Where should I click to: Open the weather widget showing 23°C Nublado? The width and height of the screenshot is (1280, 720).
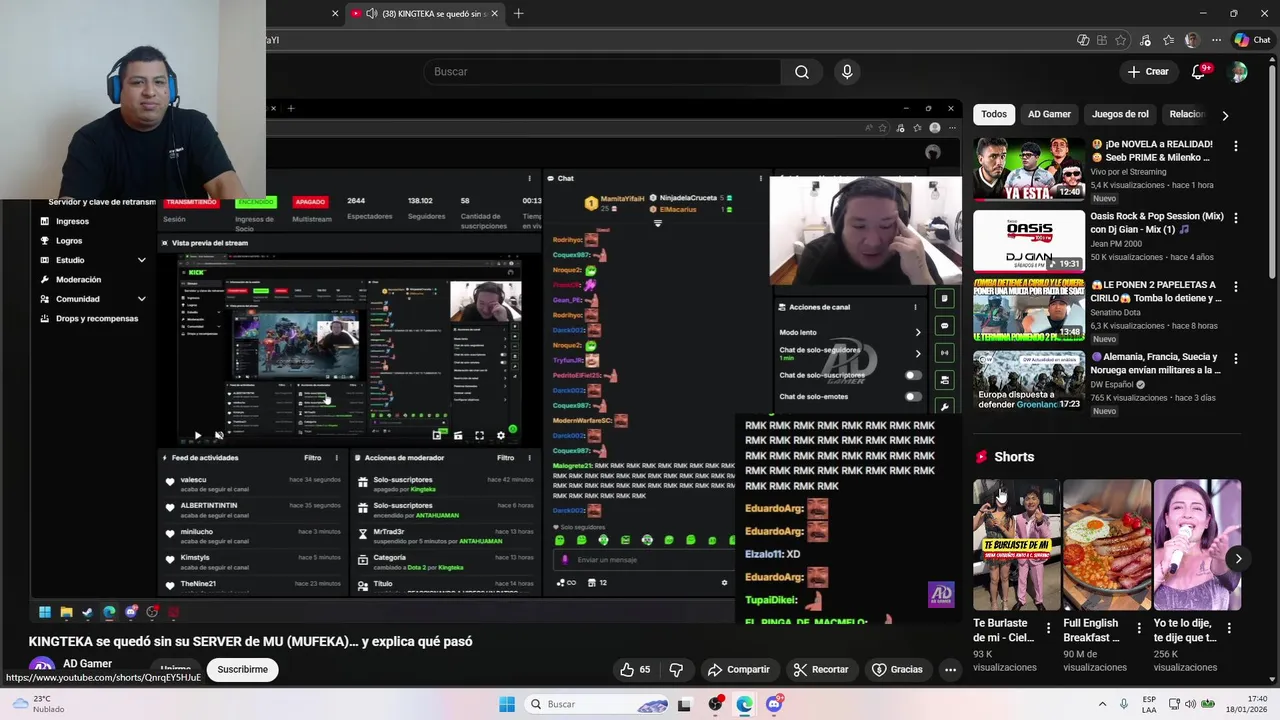coord(40,704)
